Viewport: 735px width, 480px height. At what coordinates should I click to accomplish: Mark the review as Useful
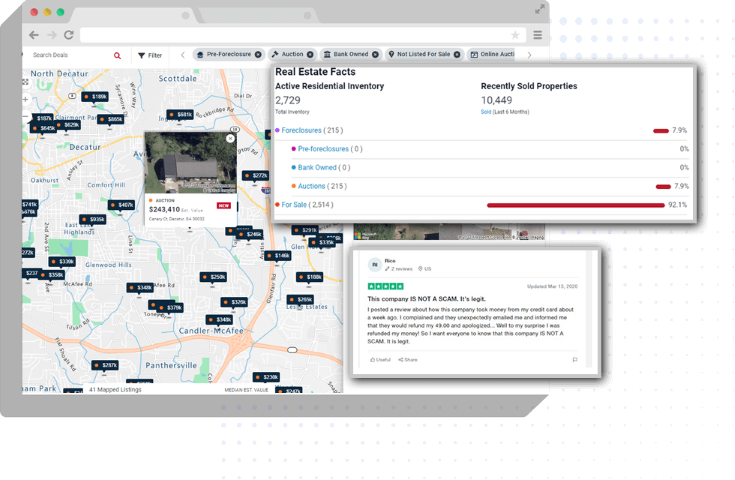coord(380,360)
